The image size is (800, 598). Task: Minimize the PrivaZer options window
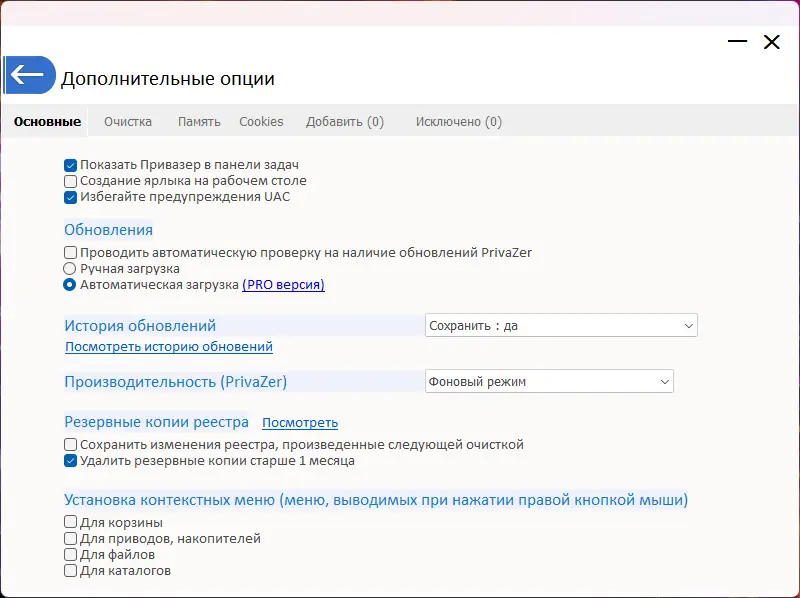(738, 42)
